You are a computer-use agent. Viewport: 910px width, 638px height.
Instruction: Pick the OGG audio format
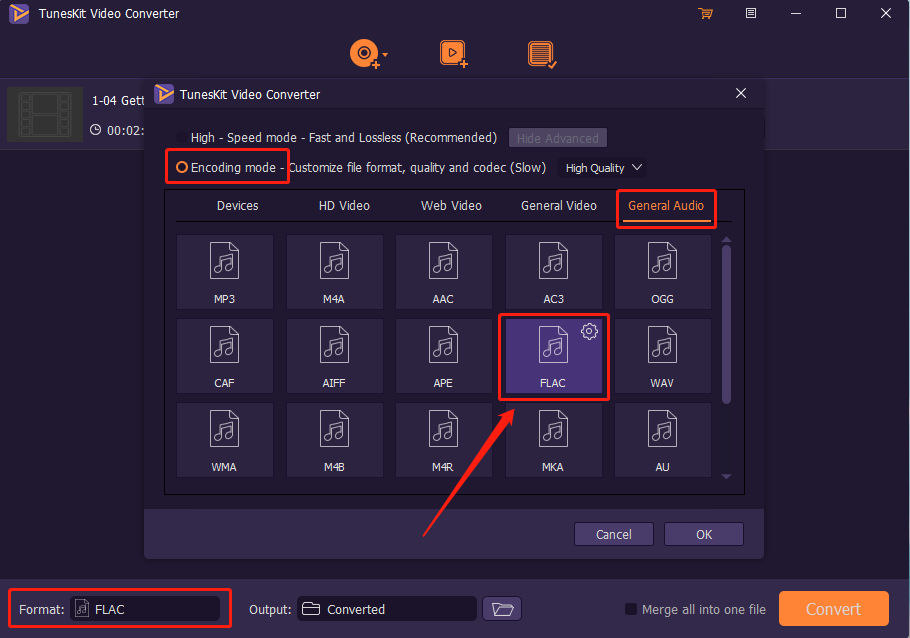coord(662,272)
